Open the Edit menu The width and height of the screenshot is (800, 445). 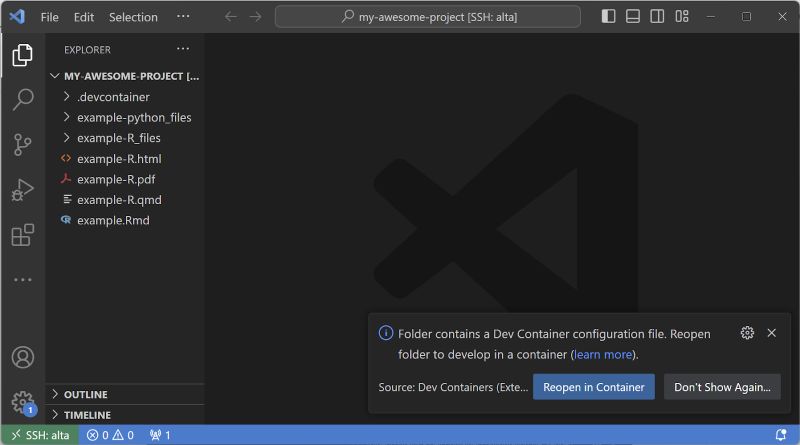84,17
